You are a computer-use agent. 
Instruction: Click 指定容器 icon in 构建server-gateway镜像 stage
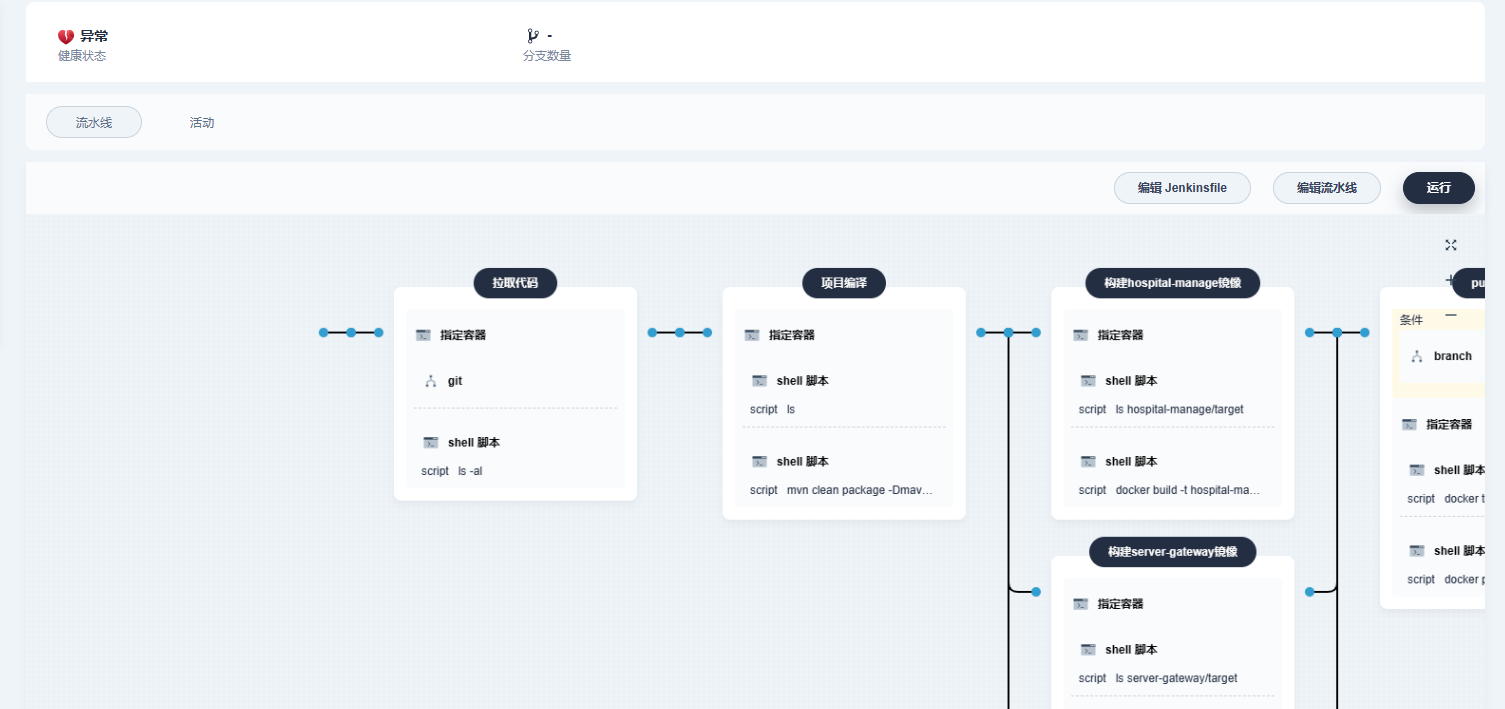(1080, 604)
